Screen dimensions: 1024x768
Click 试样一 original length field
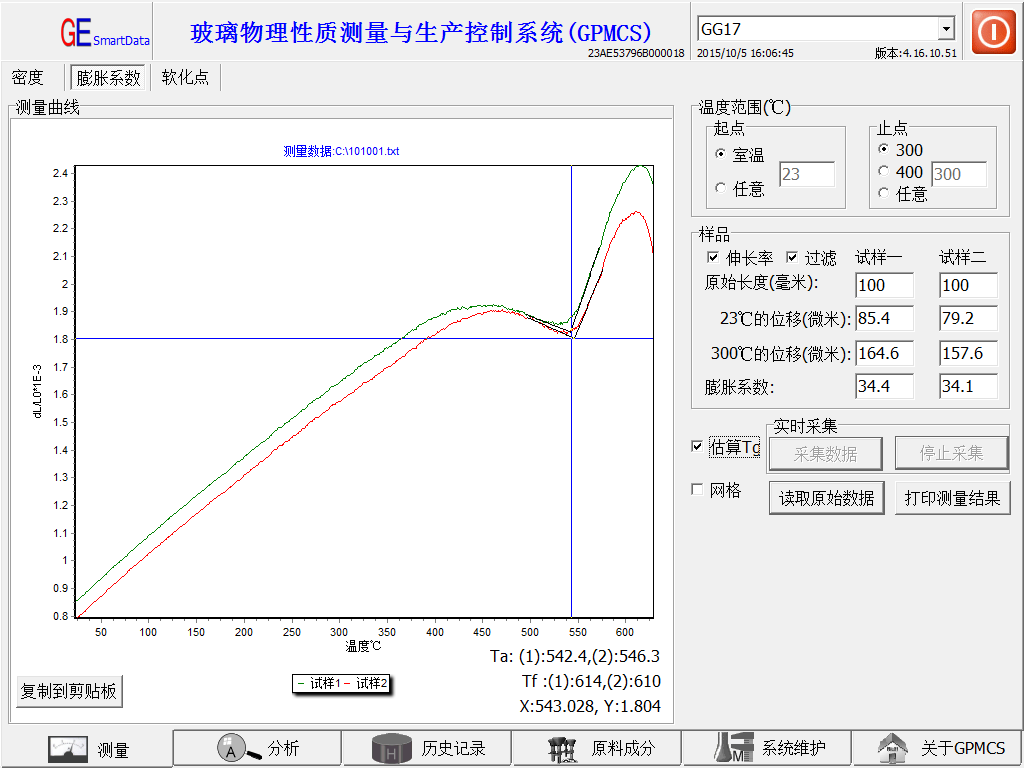884,285
